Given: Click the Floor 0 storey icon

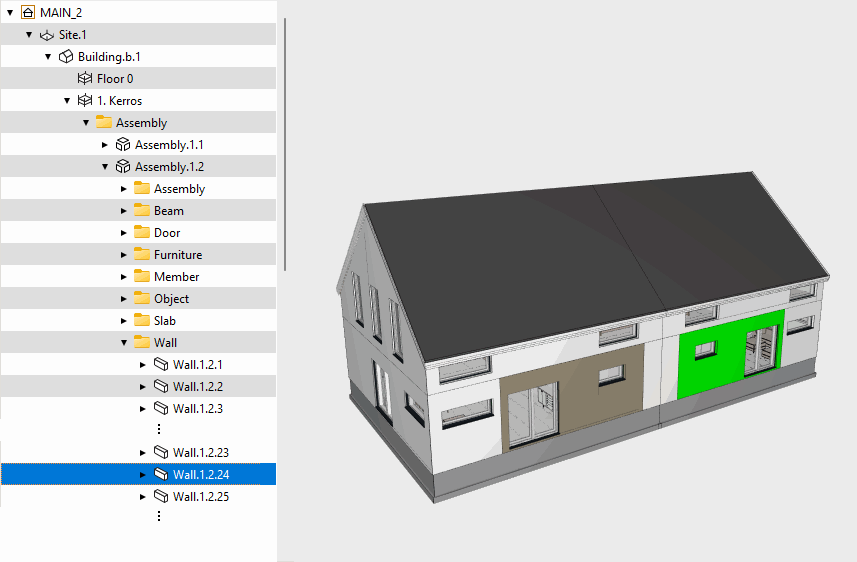Looking at the screenshot, I should (x=84, y=78).
